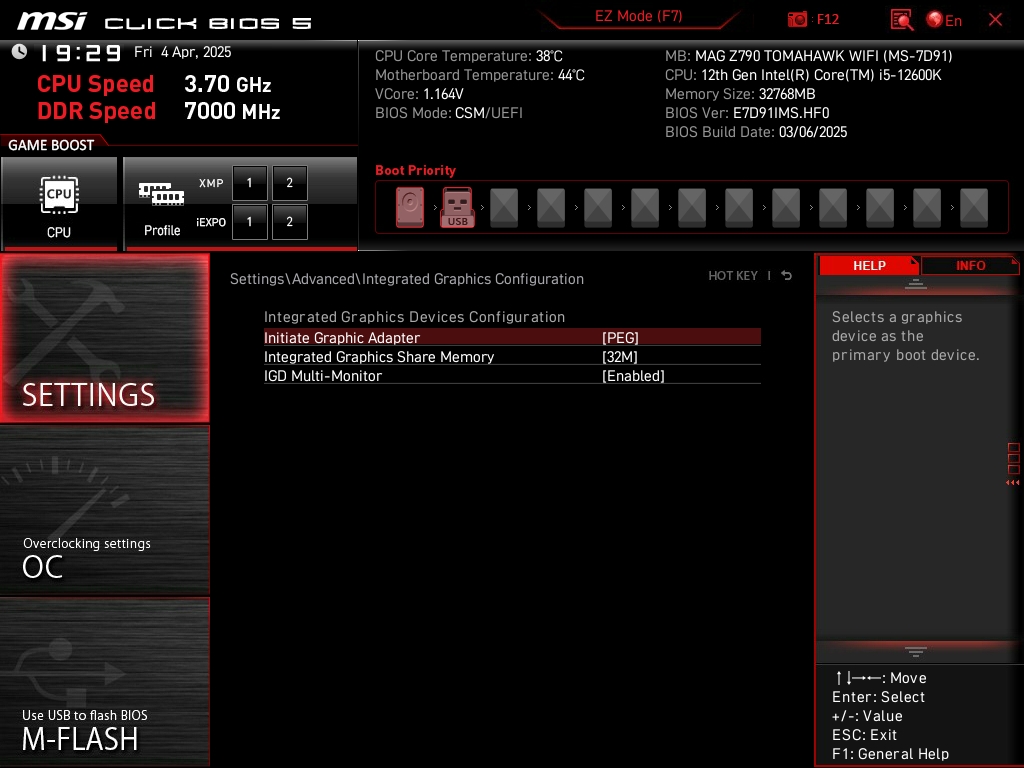Viewport: 1024px width, 768px height.
Task: Click the screenshot camera F12 icon
Action: (798, 20)
